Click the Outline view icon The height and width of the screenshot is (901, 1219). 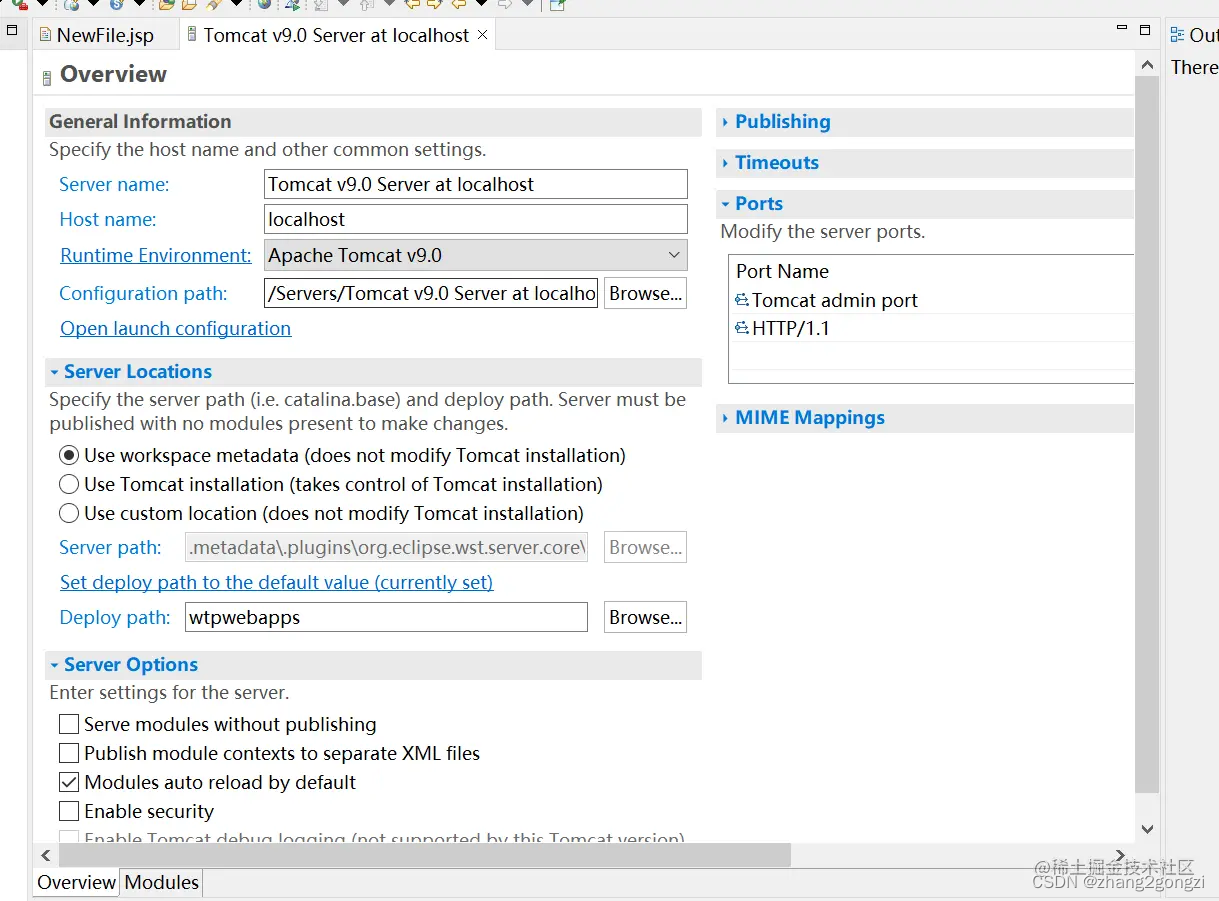1177,35
